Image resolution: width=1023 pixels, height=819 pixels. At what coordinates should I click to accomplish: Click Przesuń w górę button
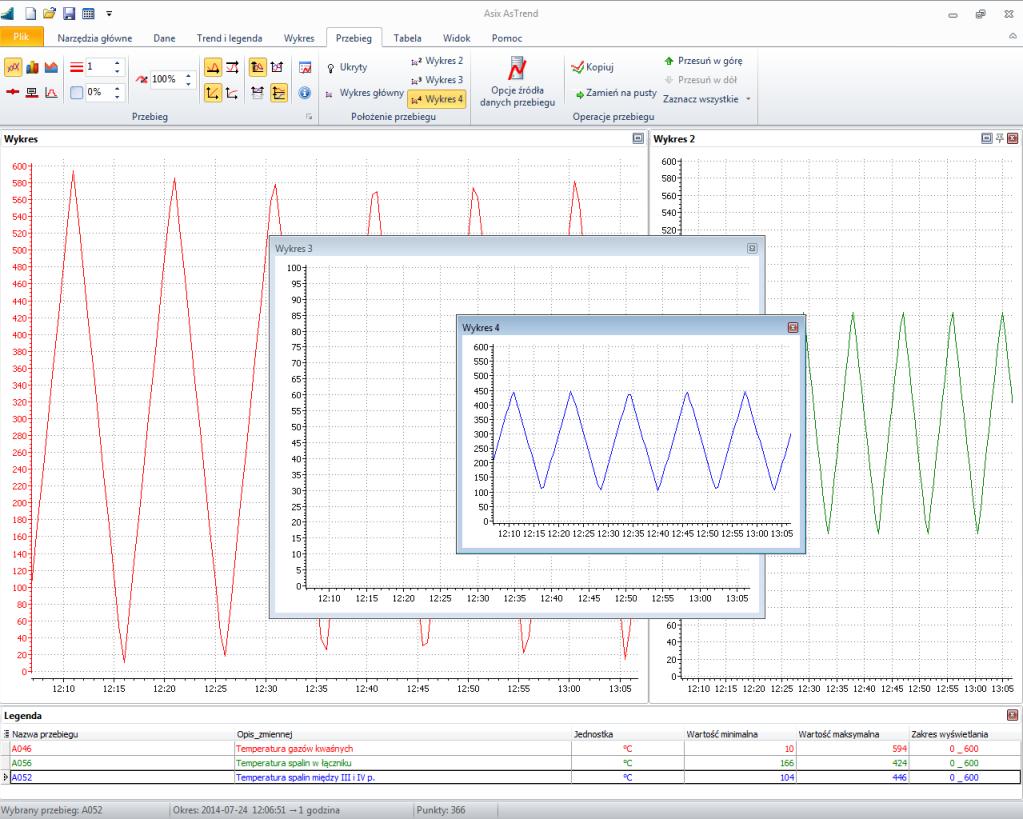point(703,61)
